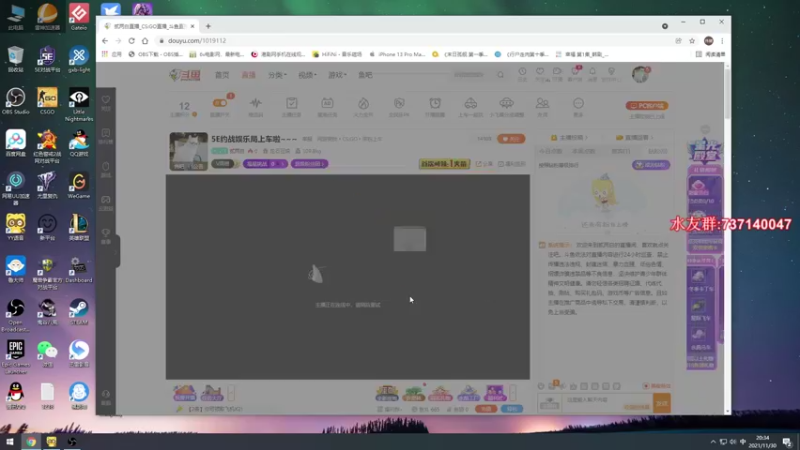Open the notification center in the taskbar

click(x=787, y=442)
